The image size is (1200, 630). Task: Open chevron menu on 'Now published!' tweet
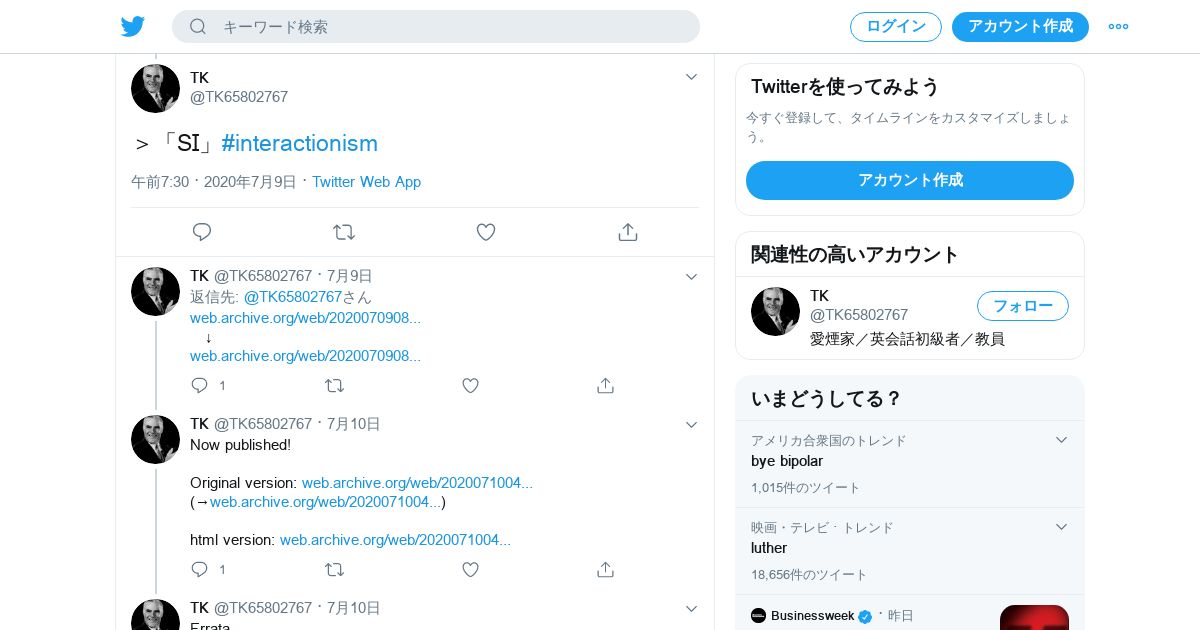tap(691, 425)
